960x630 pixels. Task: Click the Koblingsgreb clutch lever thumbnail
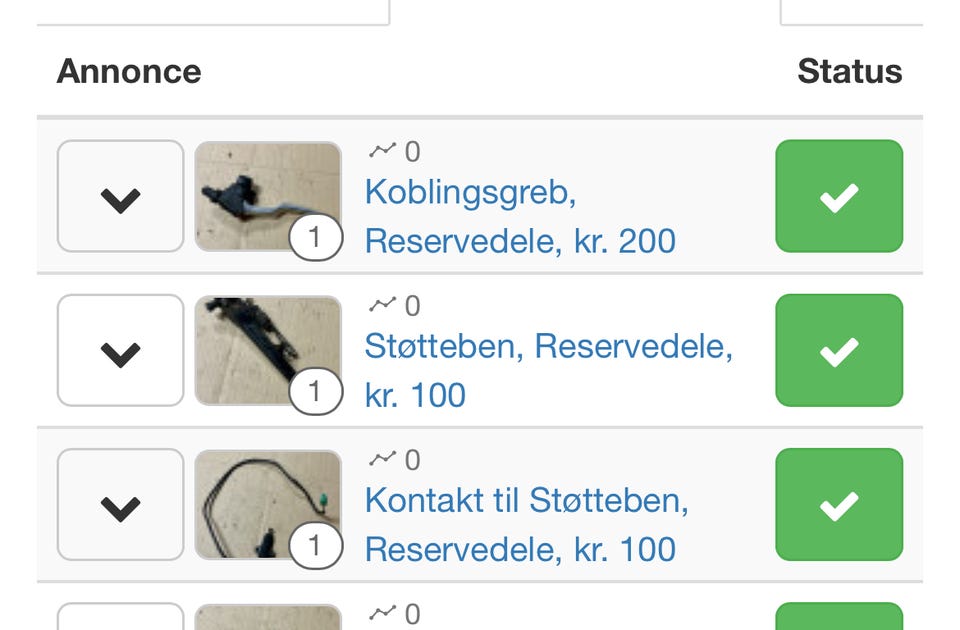pos(256,190)
